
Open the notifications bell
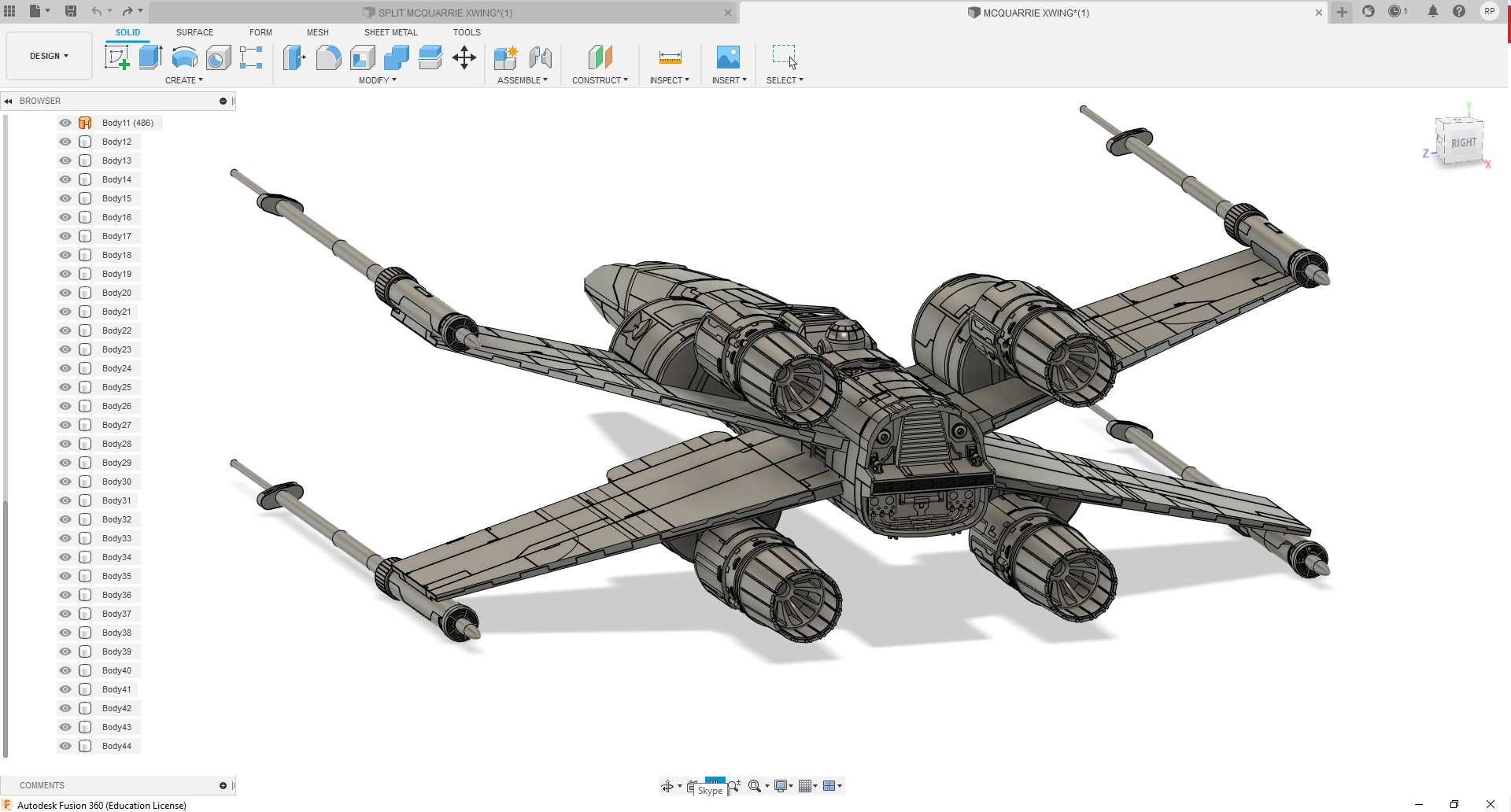[x=1433, y=11]
